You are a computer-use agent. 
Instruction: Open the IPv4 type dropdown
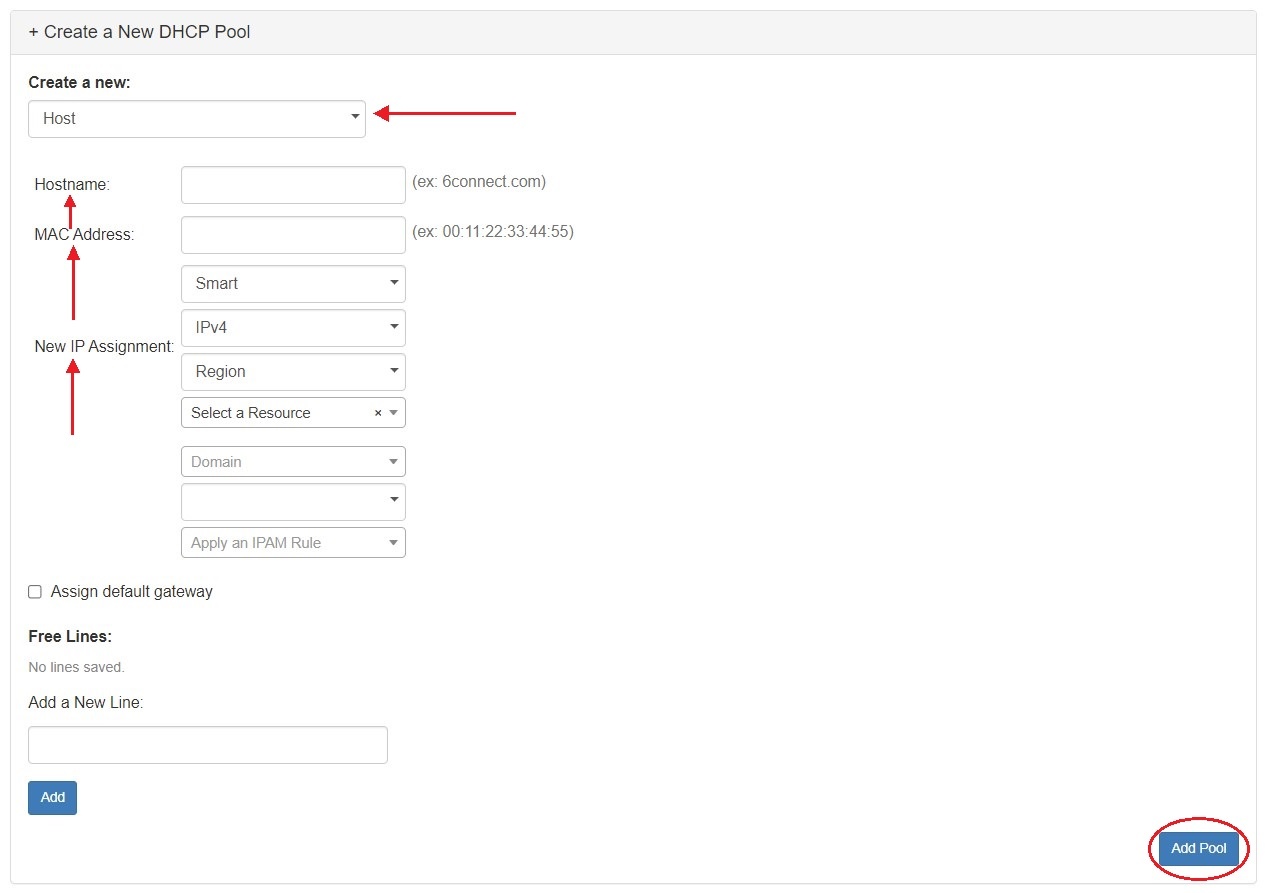pyautogui.click(x=293, y=328)
